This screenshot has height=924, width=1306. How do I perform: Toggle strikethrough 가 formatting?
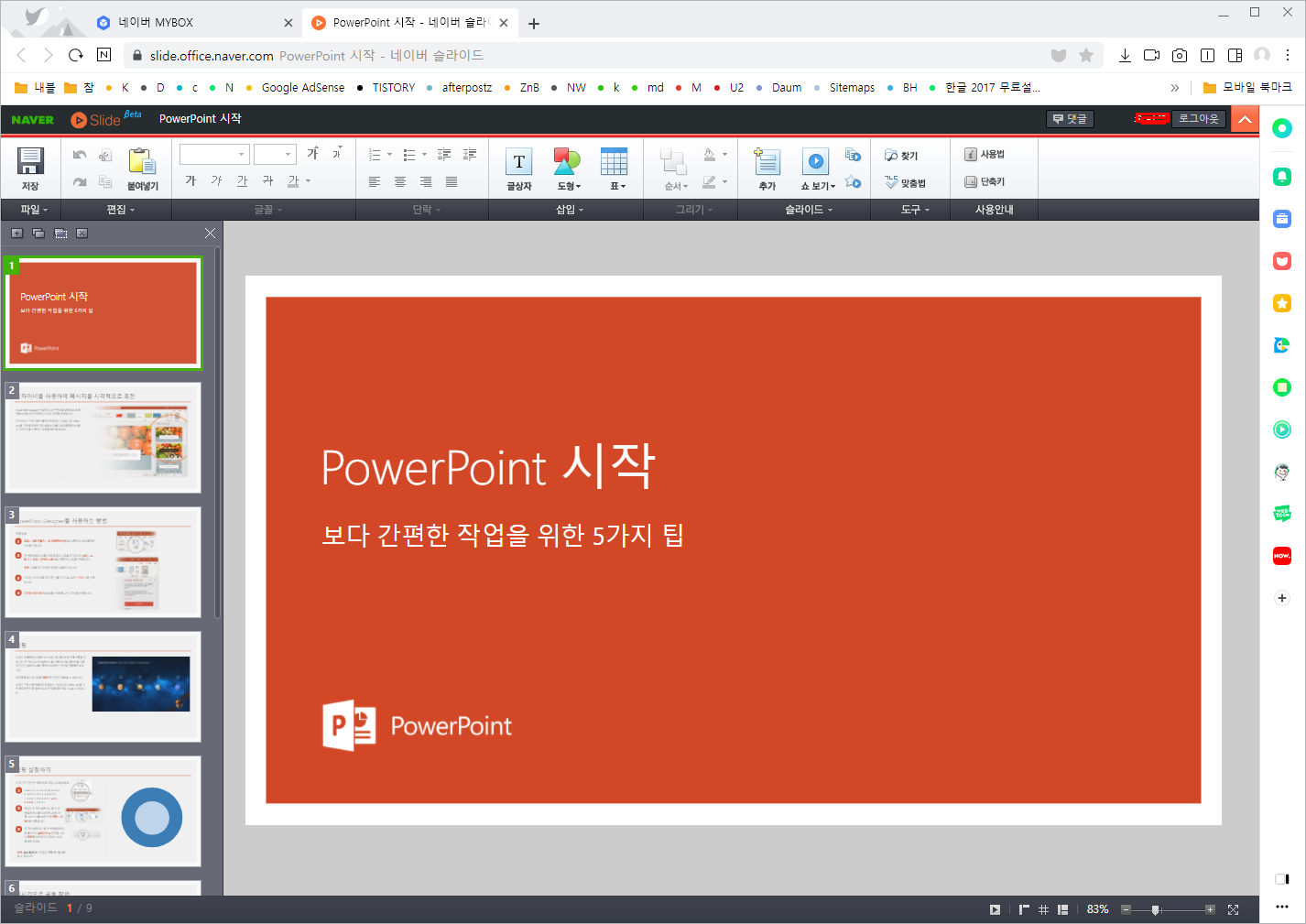267,180
